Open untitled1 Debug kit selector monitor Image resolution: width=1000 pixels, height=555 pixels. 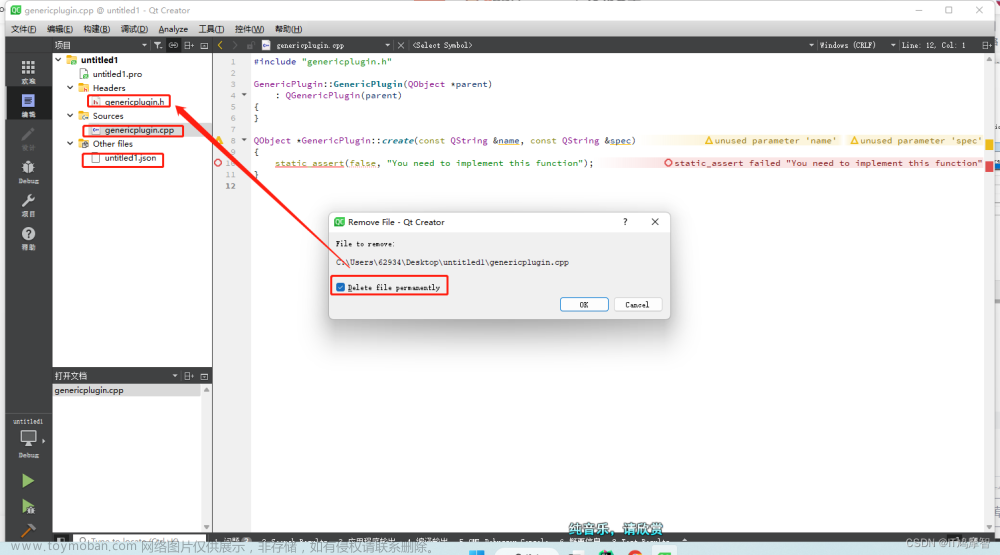pos(28,440)
